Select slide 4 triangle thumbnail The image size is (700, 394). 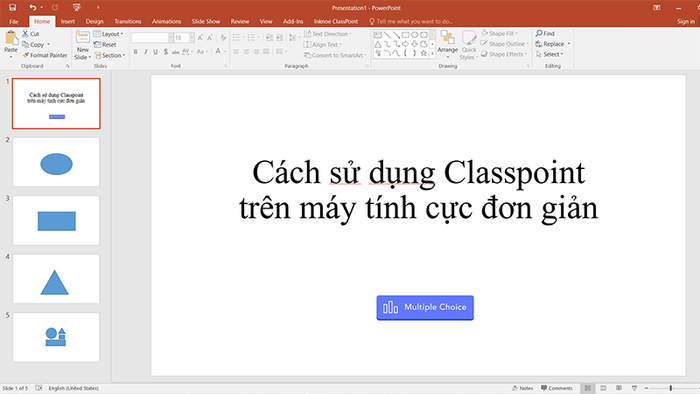point(56,279)
